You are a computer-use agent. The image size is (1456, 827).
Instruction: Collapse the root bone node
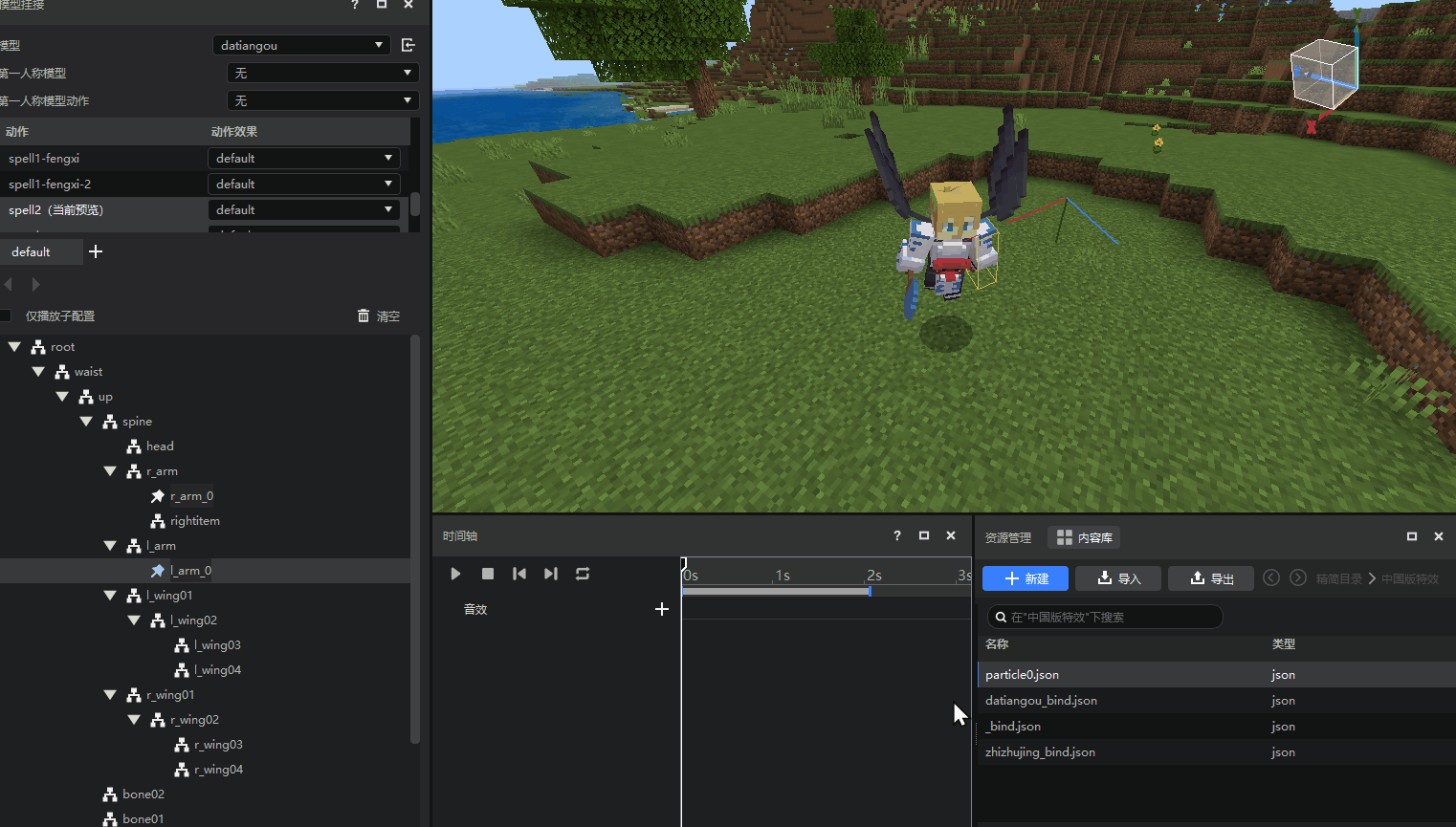14,347
